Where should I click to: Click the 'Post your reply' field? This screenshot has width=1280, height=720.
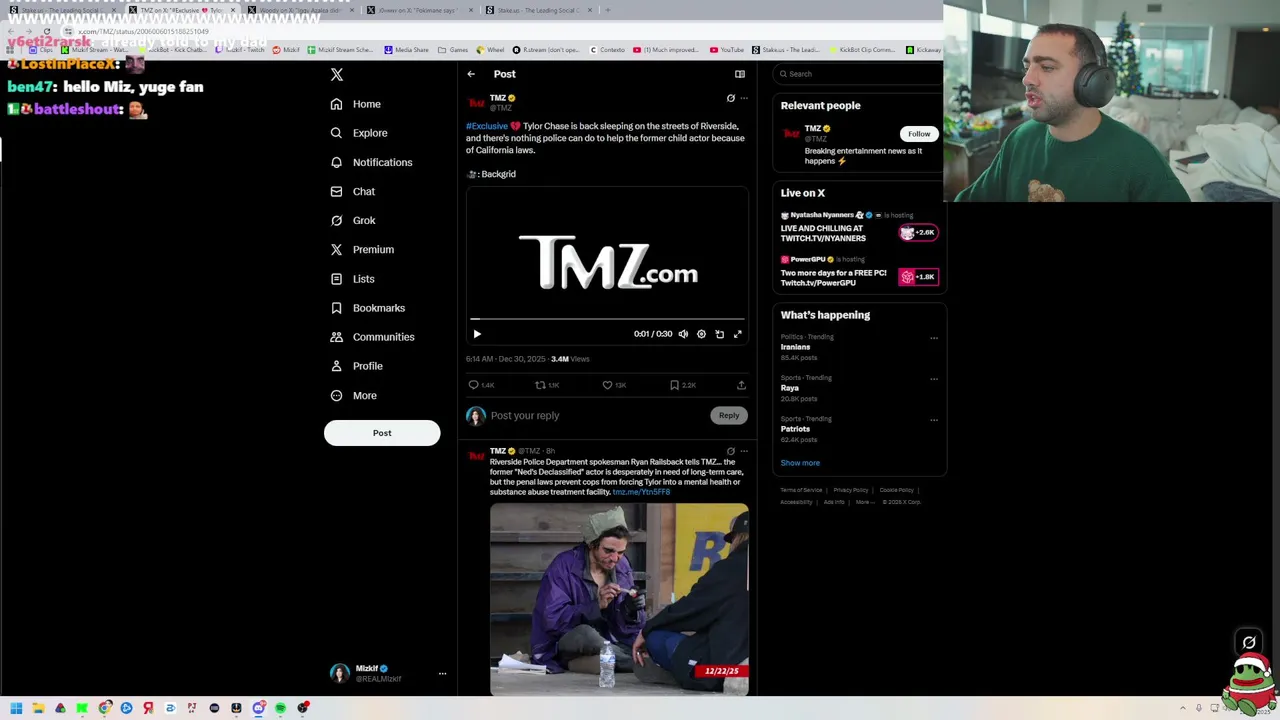pos(596,416)
